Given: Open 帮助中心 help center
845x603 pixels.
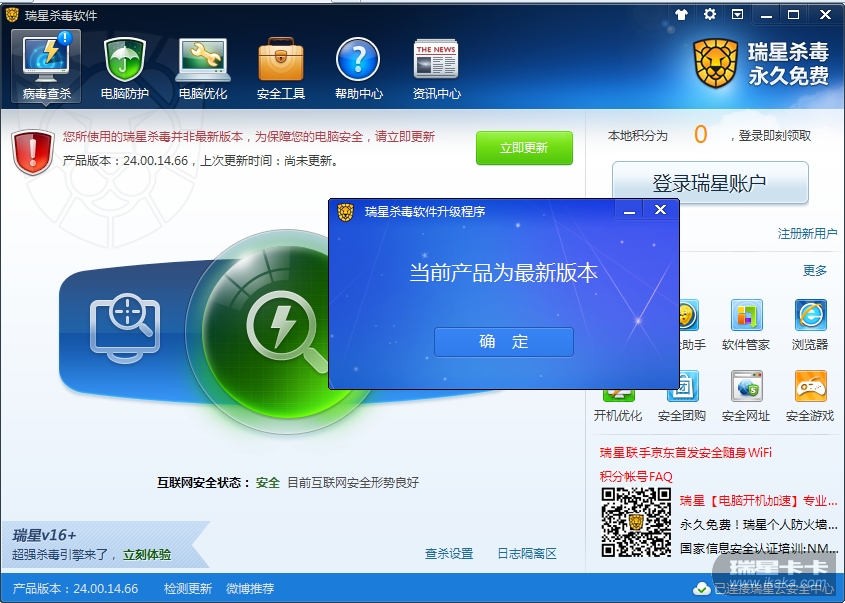Looking at the screenshot, I should pos(358,67).
